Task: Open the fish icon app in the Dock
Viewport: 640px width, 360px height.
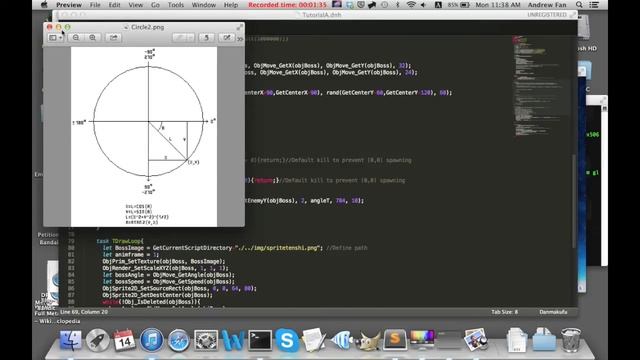Action: (341, 340)
